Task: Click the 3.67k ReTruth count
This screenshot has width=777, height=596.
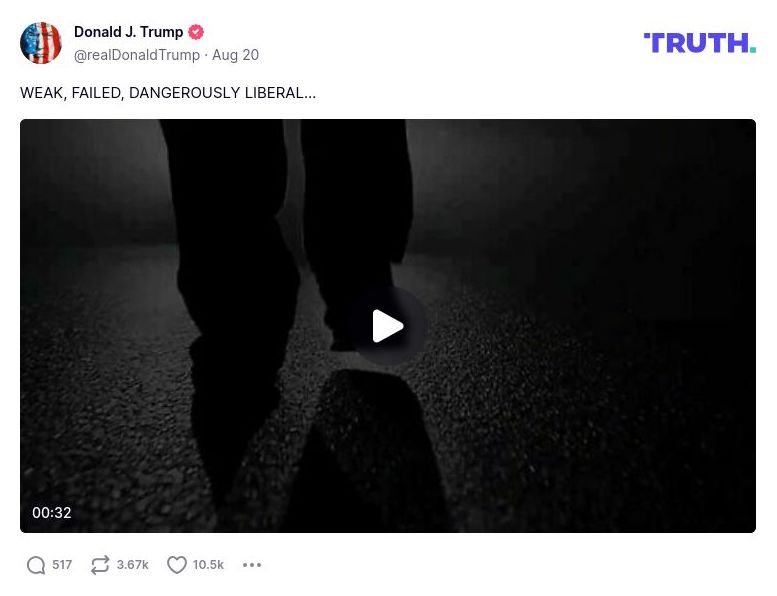Action: (132, 565)
